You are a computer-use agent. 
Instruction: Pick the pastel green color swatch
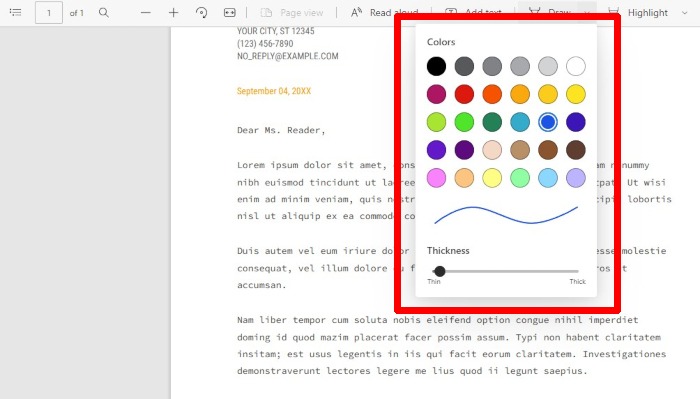(520, 178)
